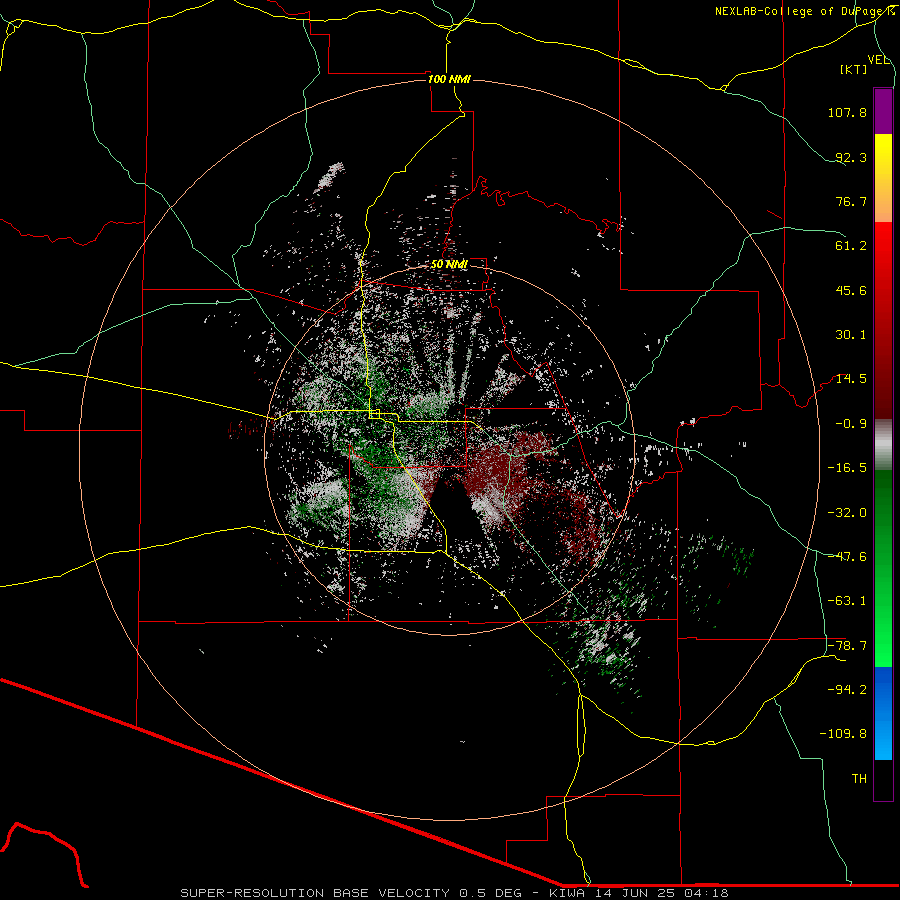The width and height of the screenshot is (900, 900).
Task: Select the 61.2 velocity scale value
Action: (x=851, y=246)
